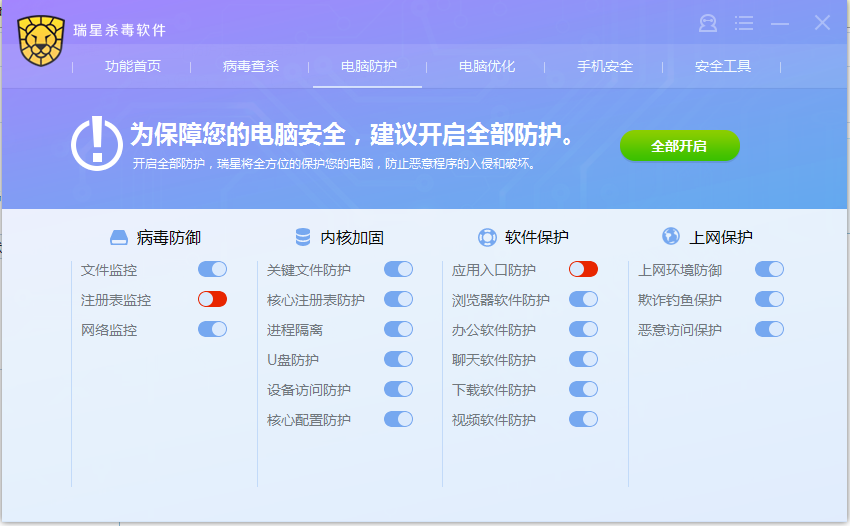850x526 pixels.
Task: Click the green 全部开启 button
Action: 680,146
